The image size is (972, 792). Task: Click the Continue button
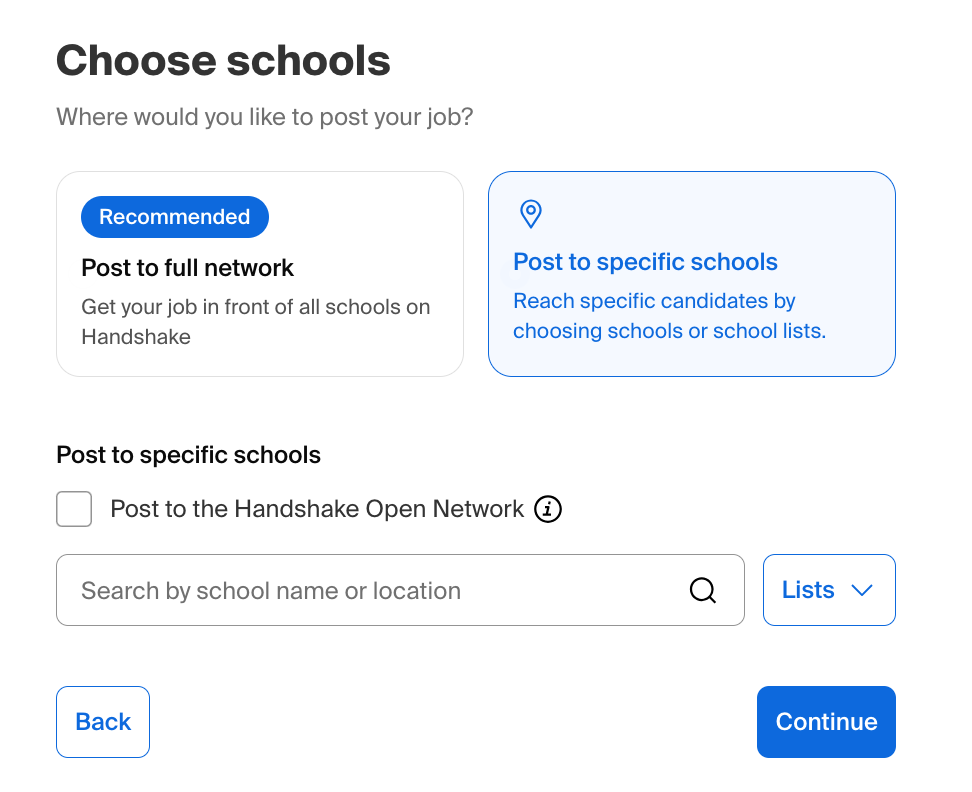click(826, 721)
